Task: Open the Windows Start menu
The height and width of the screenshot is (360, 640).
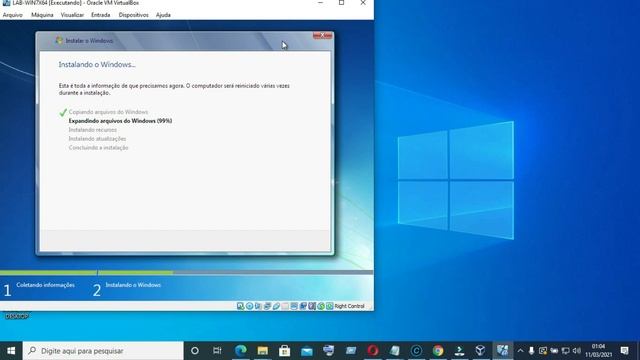Action: [x=11, y=351]
